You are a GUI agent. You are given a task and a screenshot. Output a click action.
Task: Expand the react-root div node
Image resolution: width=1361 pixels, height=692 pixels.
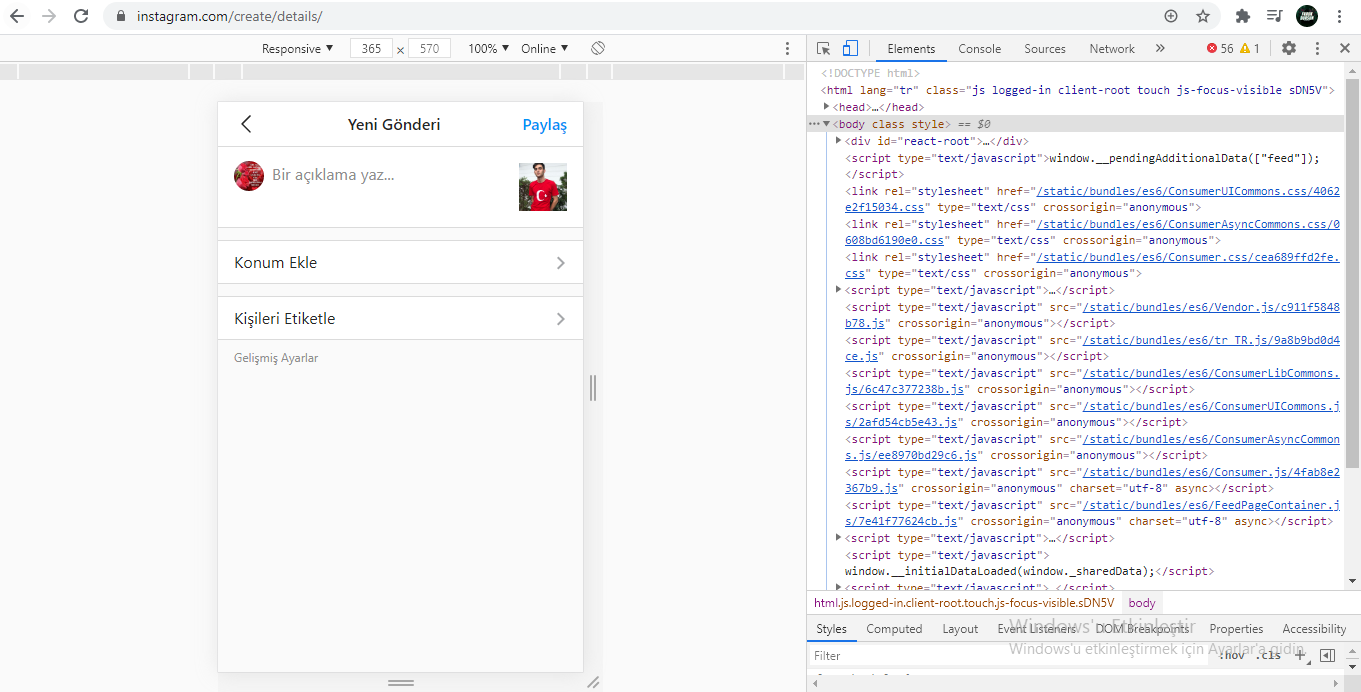point(838,141)
